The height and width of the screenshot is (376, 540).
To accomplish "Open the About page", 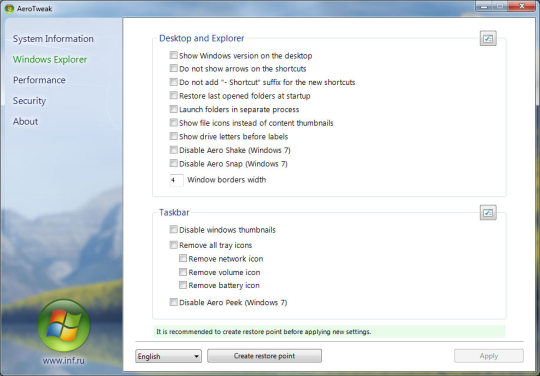I will (x=25, y=122).
